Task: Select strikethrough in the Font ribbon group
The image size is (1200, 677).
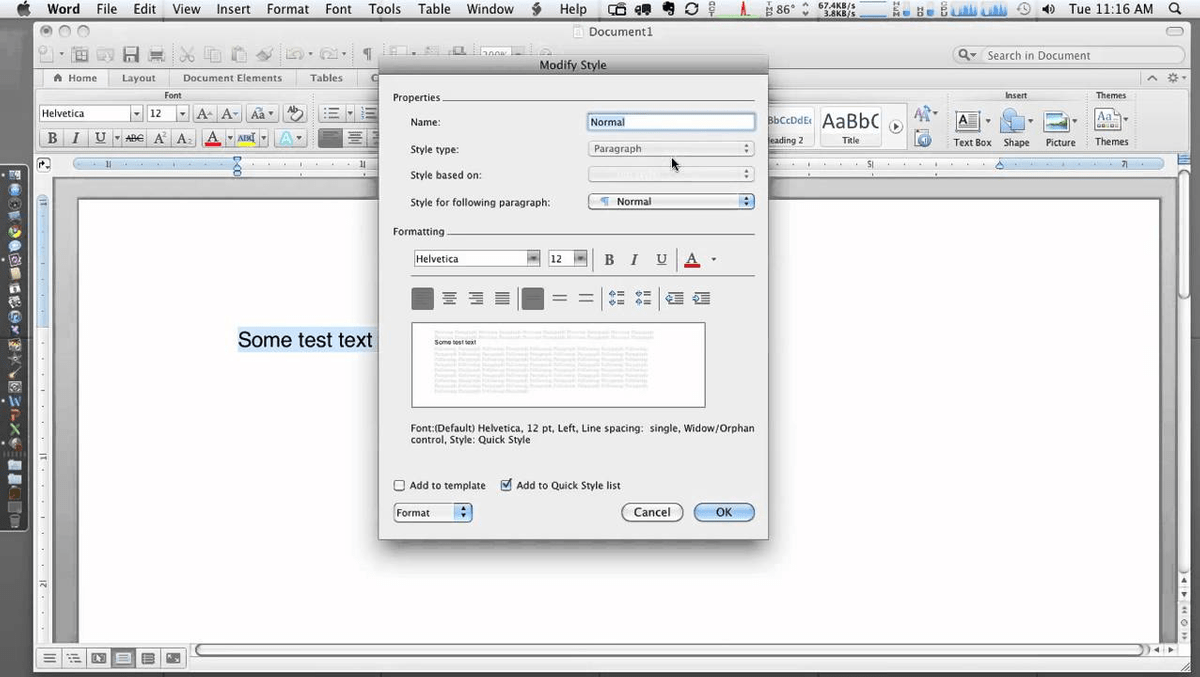Action: (135, 138)
